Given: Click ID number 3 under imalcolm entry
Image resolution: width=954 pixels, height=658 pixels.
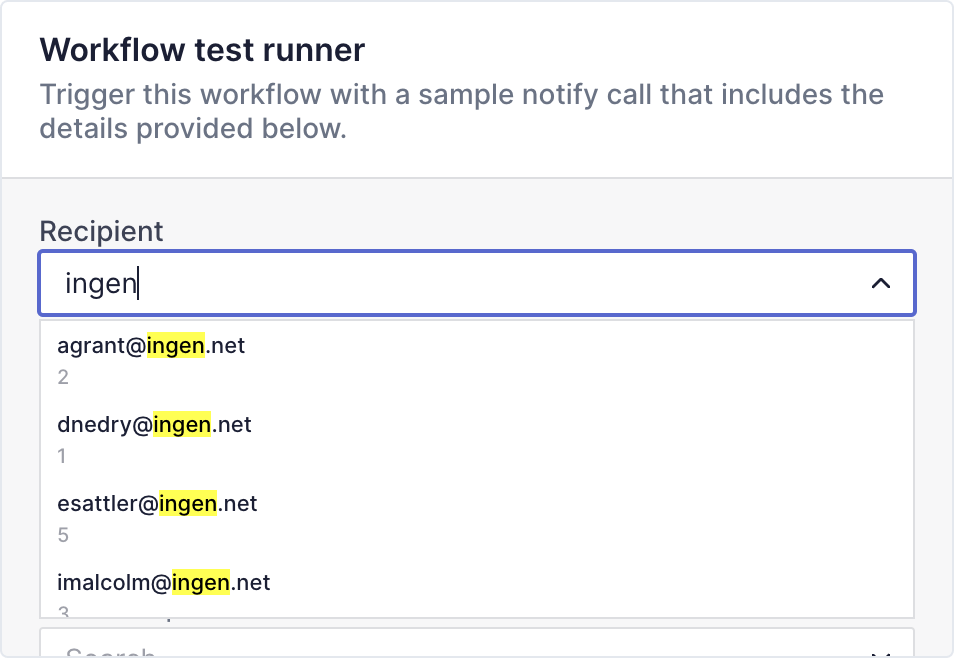Looking at the screenshot, I should click(63, 612).
